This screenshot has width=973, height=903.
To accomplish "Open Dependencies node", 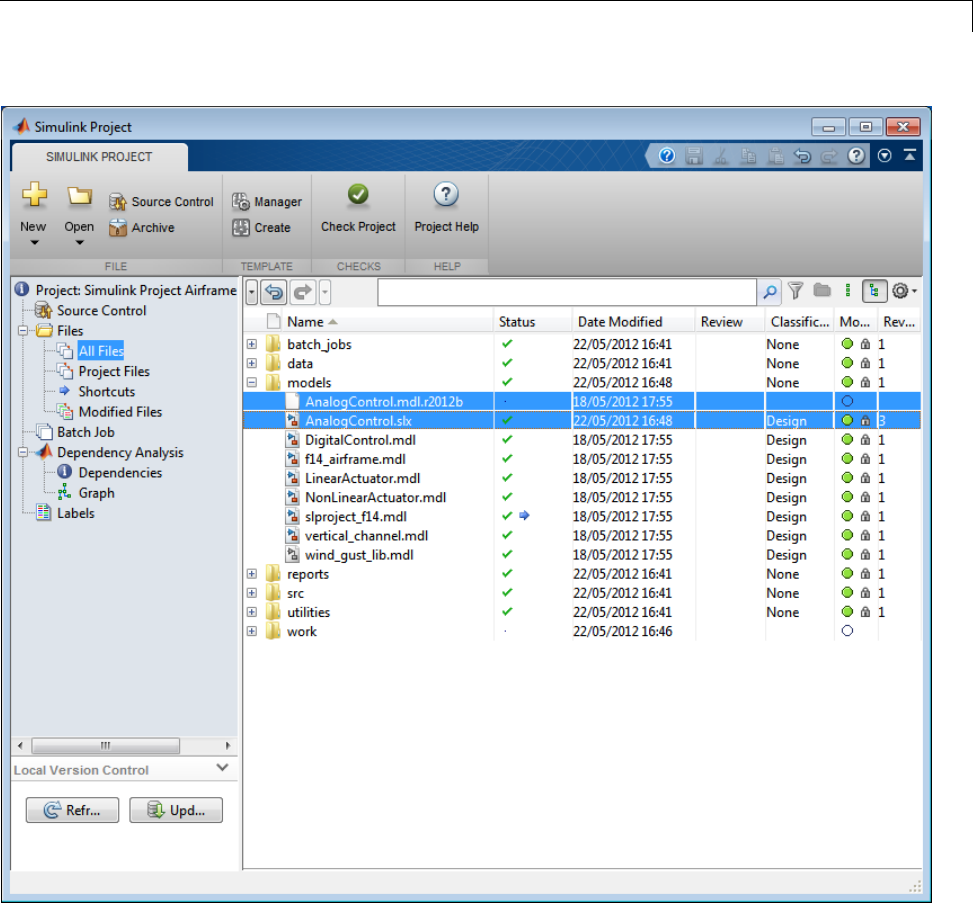I will 120,473.
